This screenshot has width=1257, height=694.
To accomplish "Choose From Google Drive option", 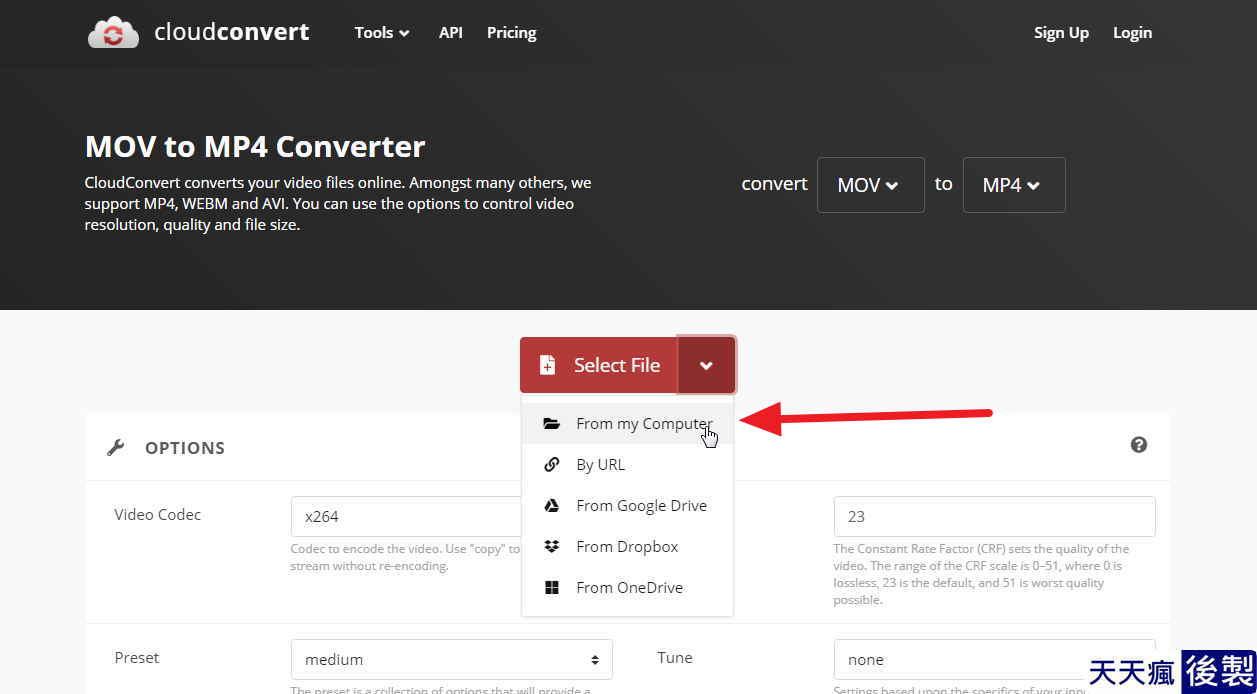I will [627, 506].
